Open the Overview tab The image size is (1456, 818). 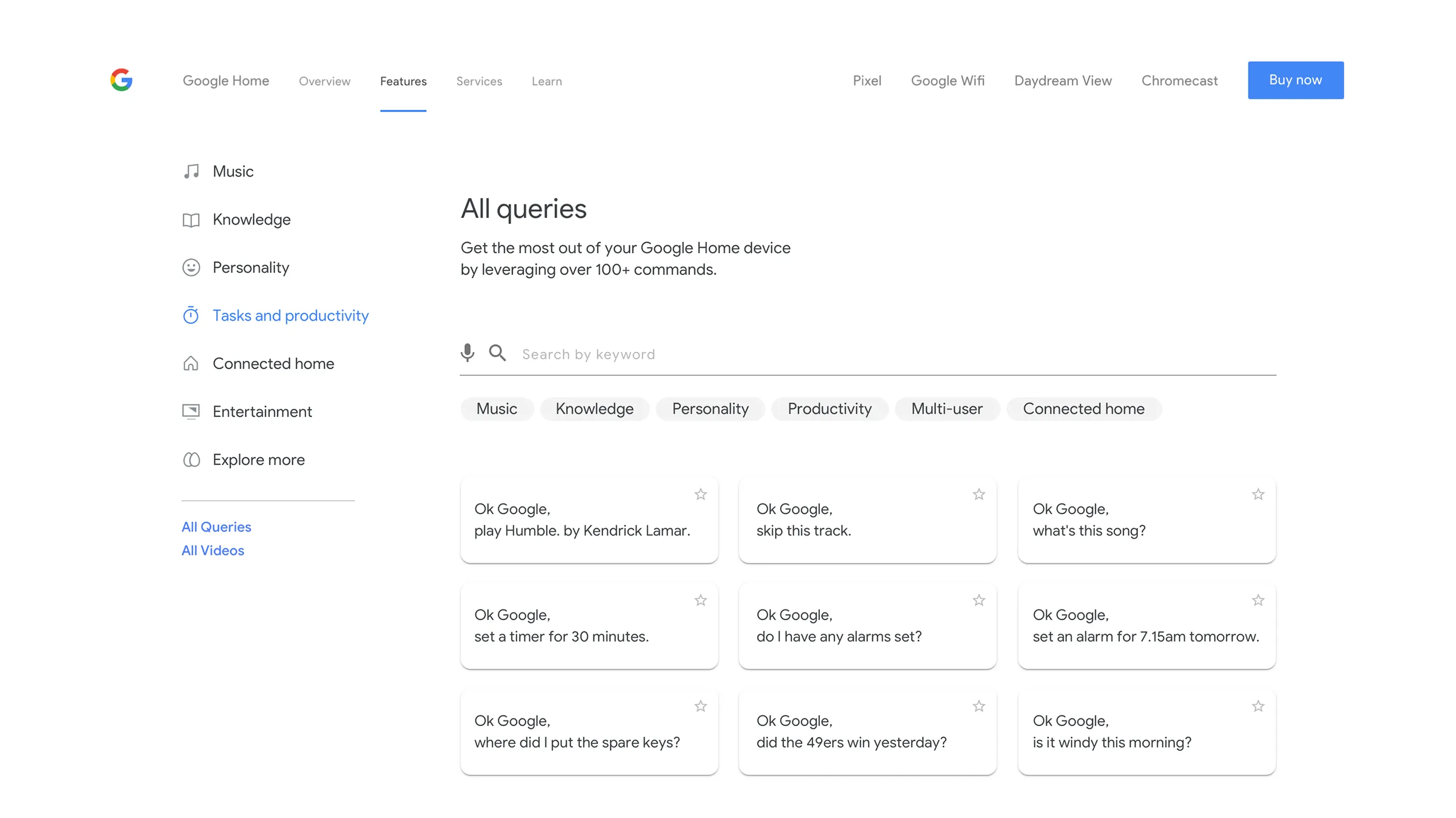(x=324, y=81)
